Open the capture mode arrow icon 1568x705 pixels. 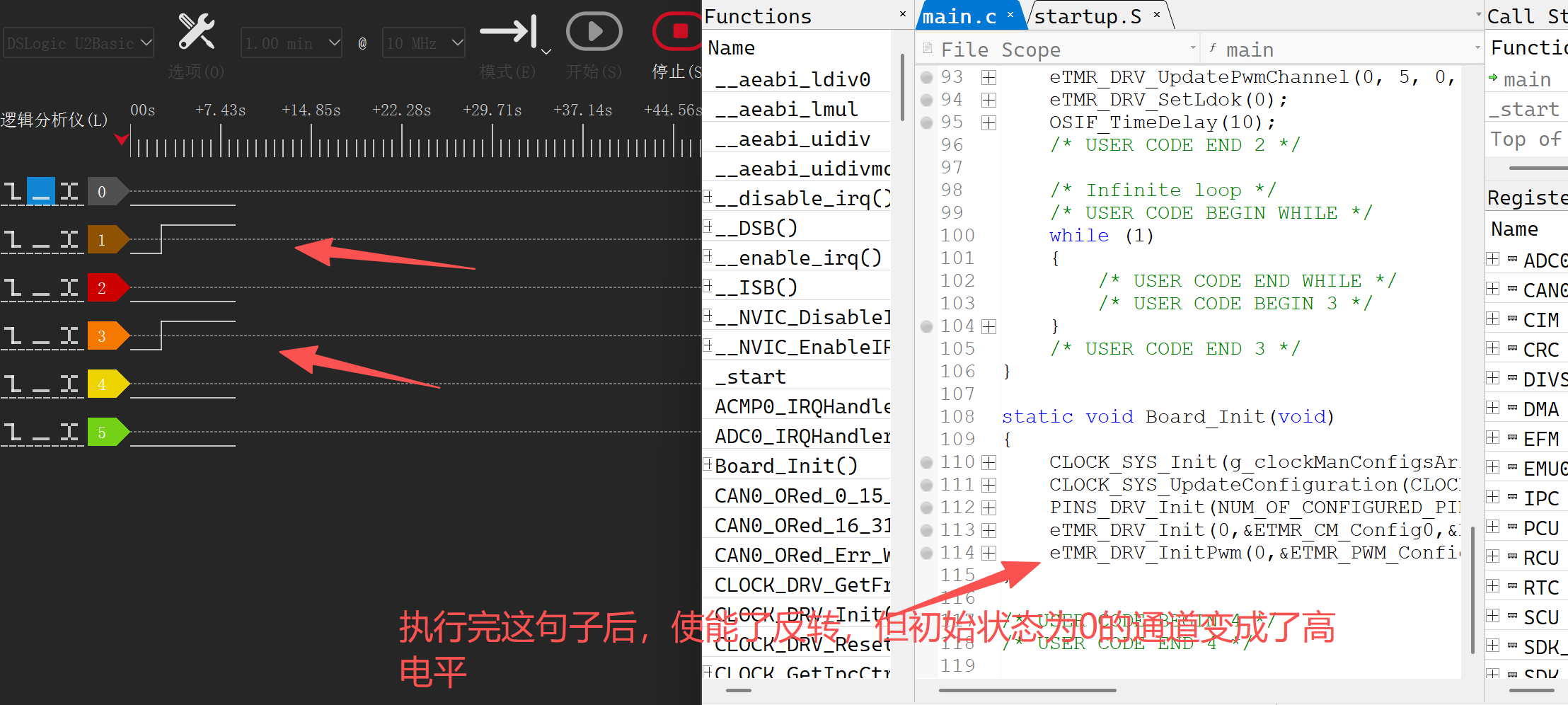point(509,32)
